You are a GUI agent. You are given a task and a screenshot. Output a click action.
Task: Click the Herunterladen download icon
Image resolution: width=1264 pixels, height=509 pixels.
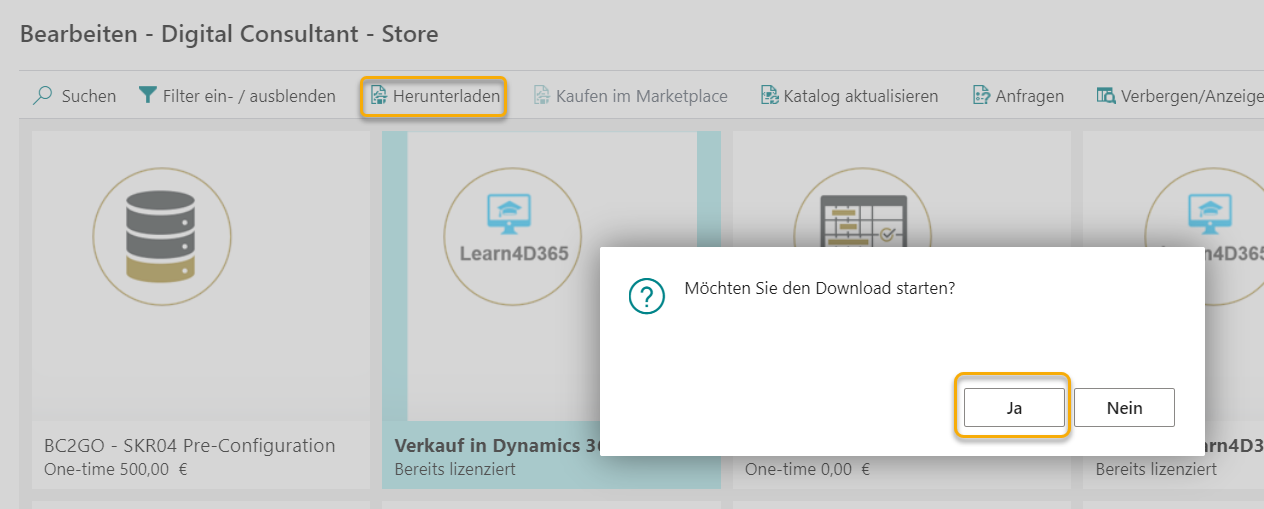point(378,96)
